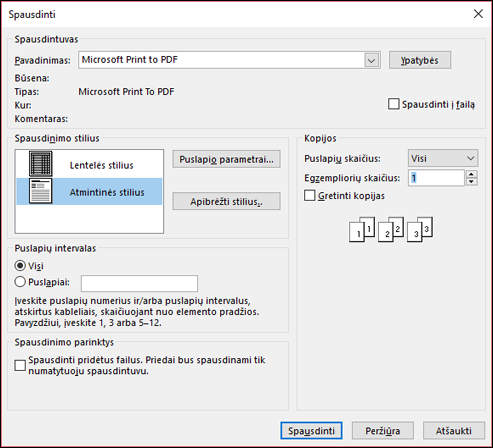The image size is (493, 448).
Task: Click the Pavadinimas label
Action: 42,60
